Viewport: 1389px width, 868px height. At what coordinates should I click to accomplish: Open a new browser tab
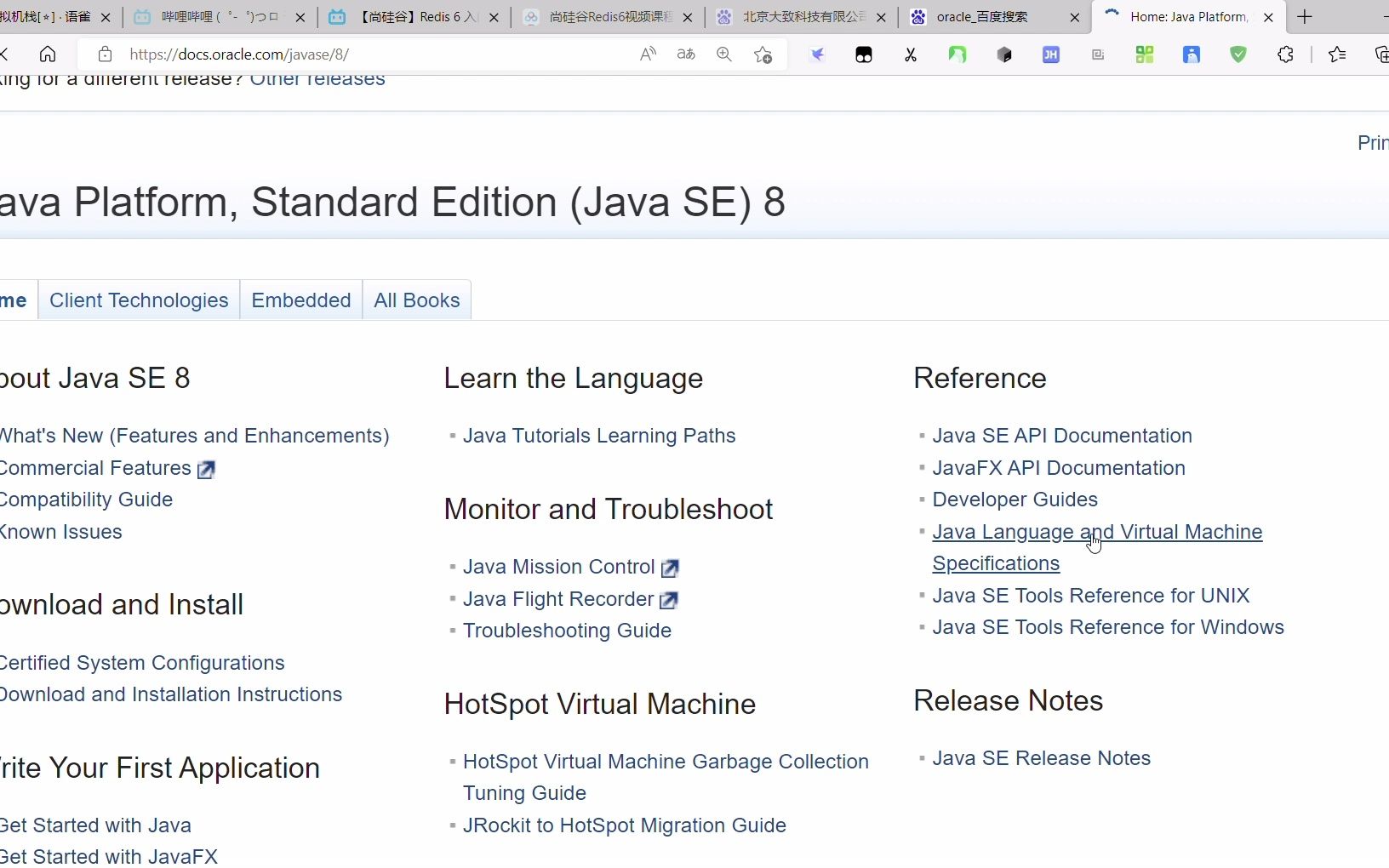(x=1305, y=17)
